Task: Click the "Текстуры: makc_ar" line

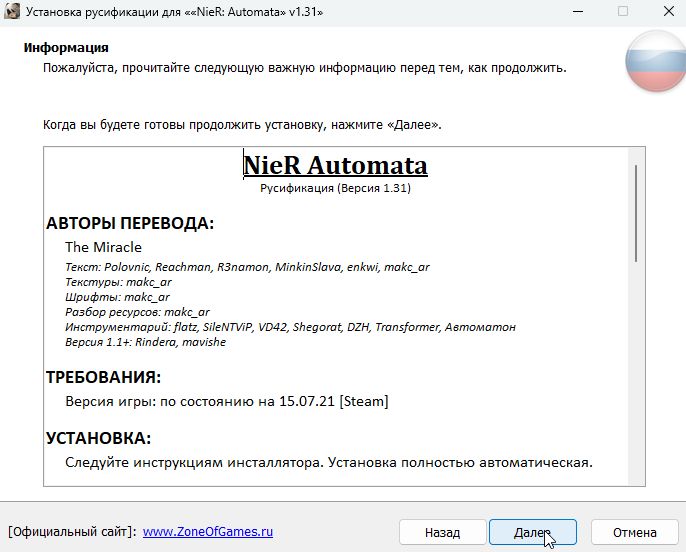Action: coord(118,282)
